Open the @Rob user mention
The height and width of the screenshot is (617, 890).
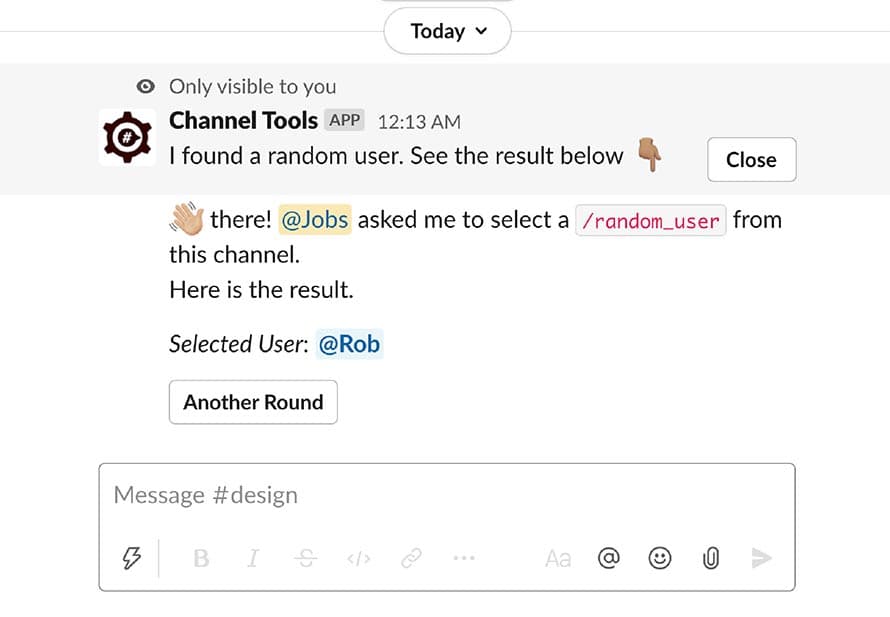point(349,345)
